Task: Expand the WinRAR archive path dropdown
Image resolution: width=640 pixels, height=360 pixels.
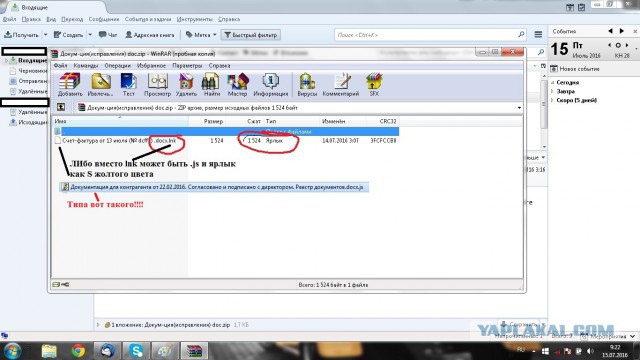Action: tap(519, 108)
